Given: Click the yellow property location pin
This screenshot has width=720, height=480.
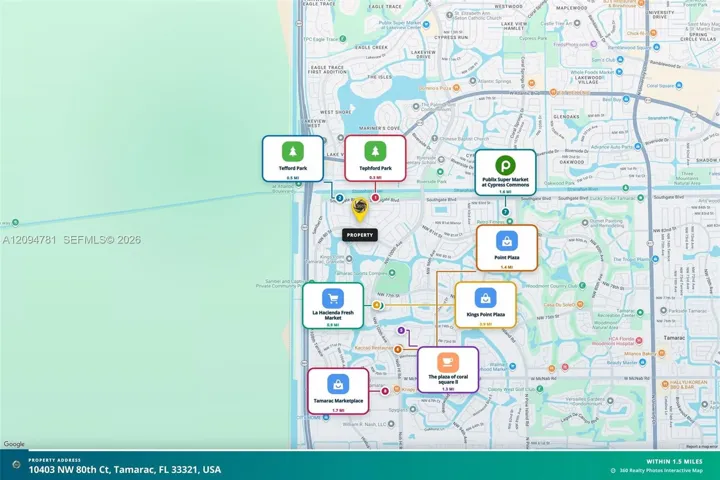Looking at the screenshot, I should point(360,209).
